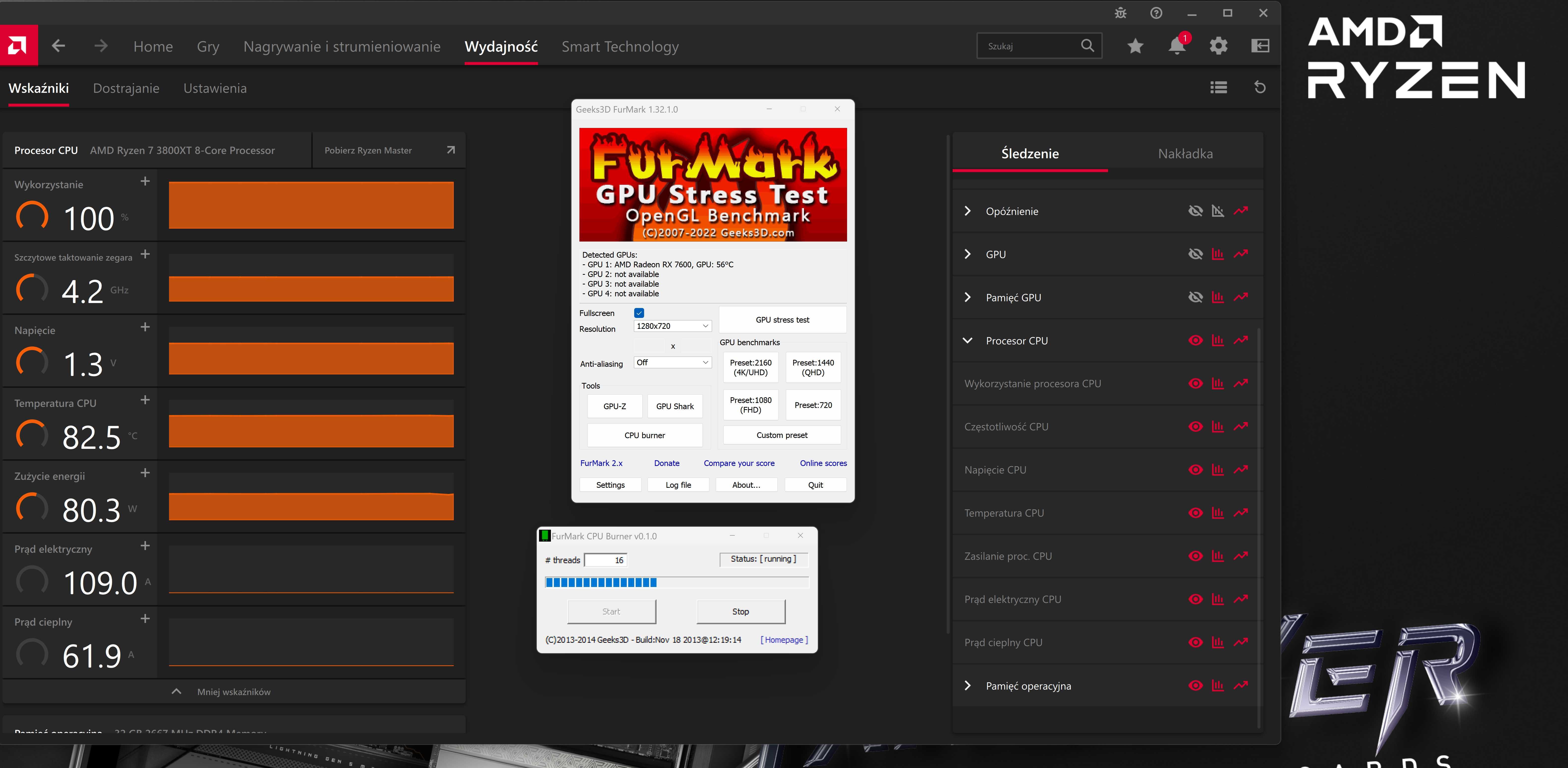Expand the GPU section chevron

click(967, 254)
